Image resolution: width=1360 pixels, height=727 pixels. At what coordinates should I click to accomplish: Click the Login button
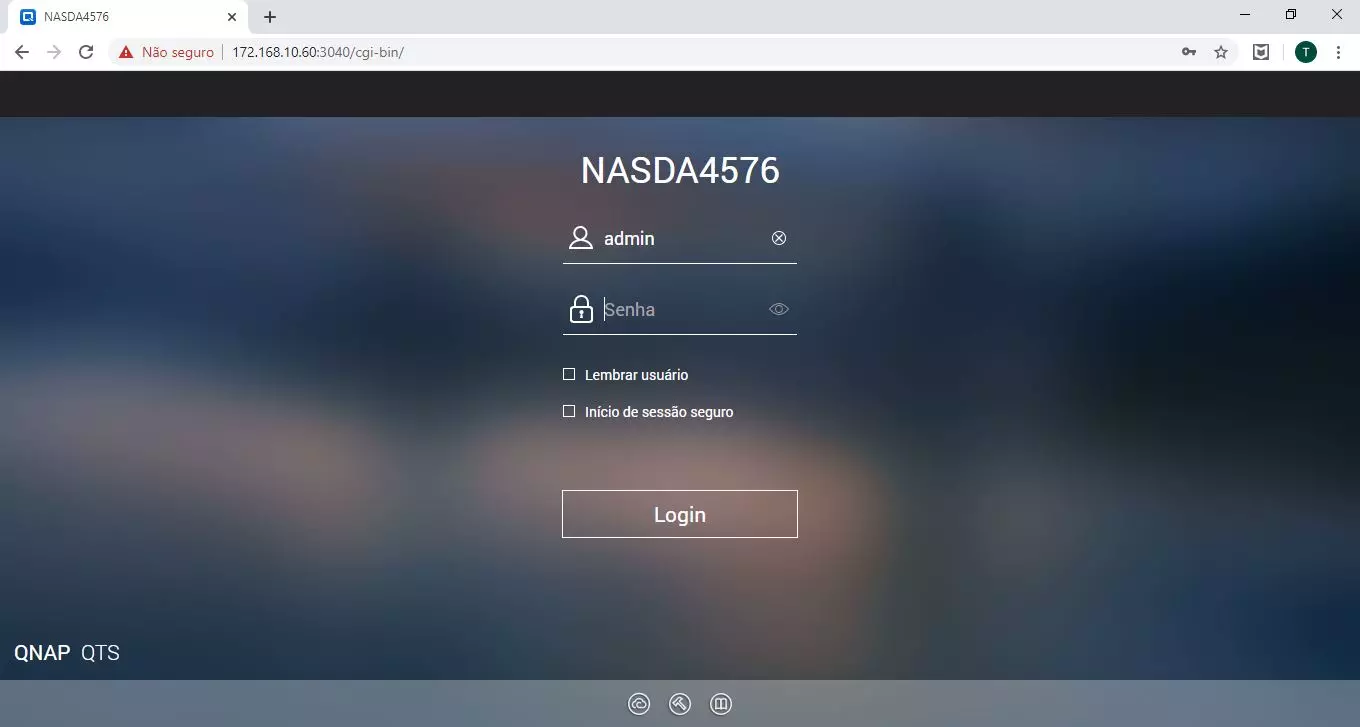pos(680,514)
